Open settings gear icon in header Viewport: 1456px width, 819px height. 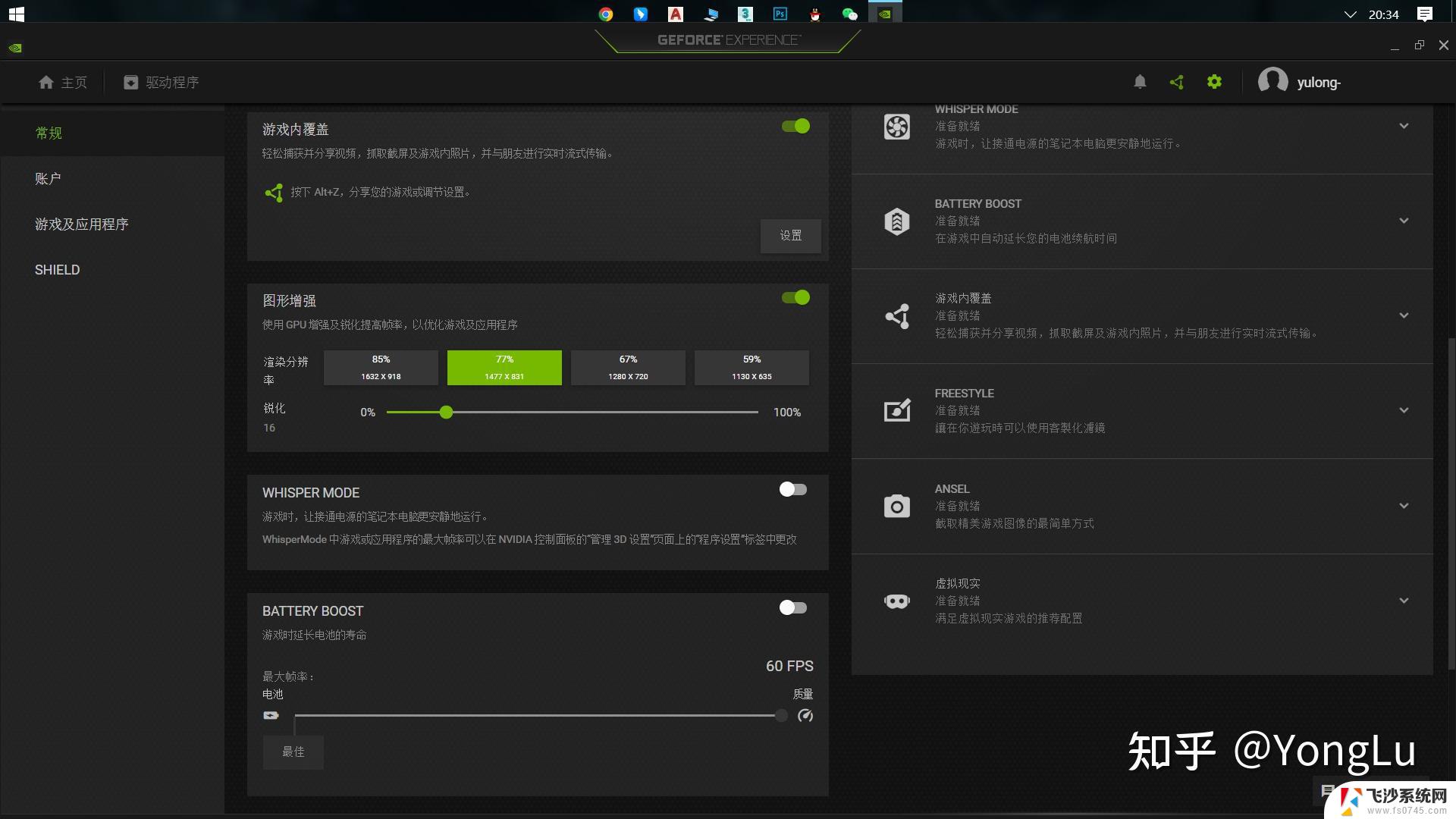pyautogui.click(x=1214, y=82)
